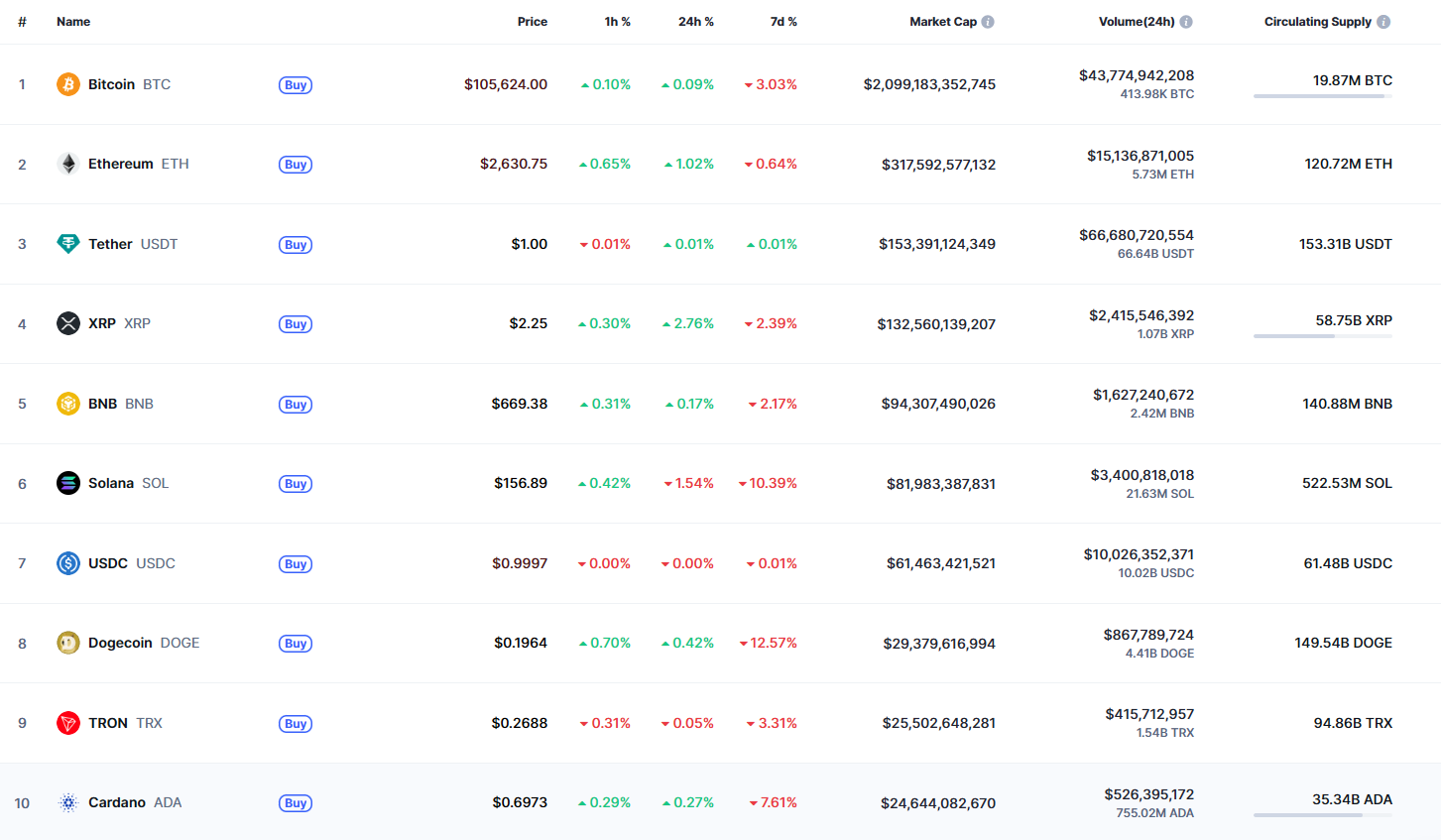
Task: Buy Ethereum using its Buy button
Action: click(296, 165)
